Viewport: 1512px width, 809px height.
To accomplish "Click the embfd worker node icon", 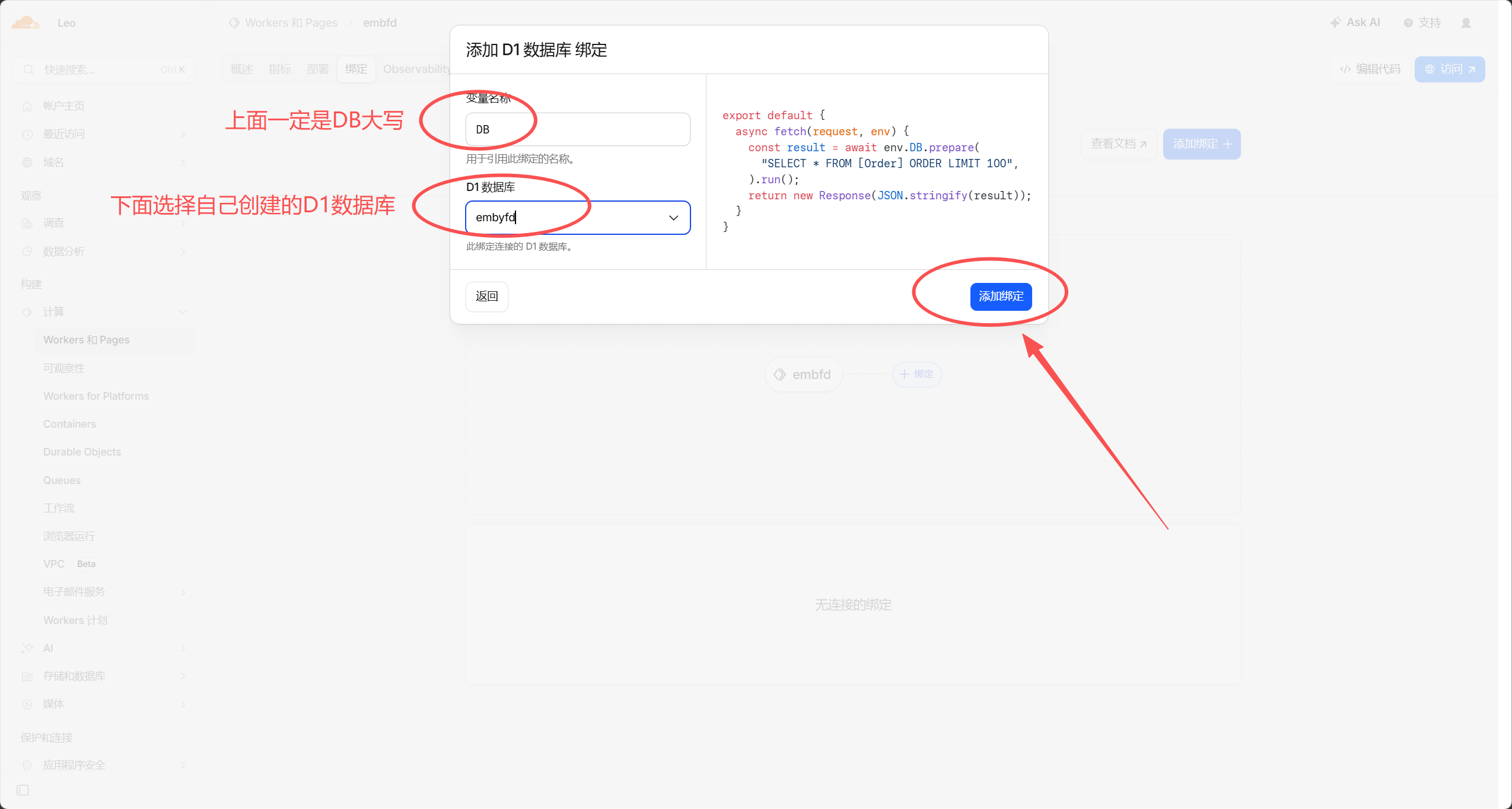I will point(779,374).
